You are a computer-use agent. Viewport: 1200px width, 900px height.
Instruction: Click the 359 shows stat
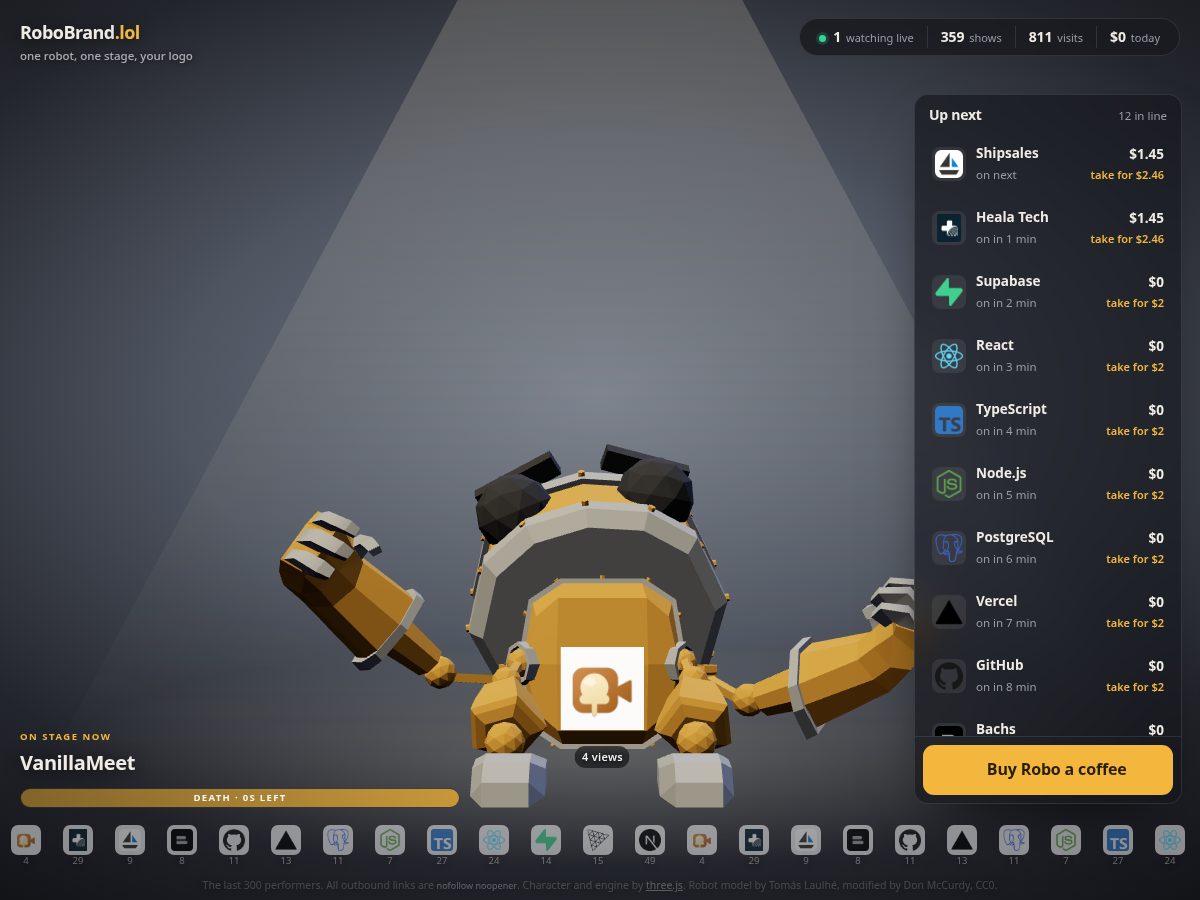point(971,38)
